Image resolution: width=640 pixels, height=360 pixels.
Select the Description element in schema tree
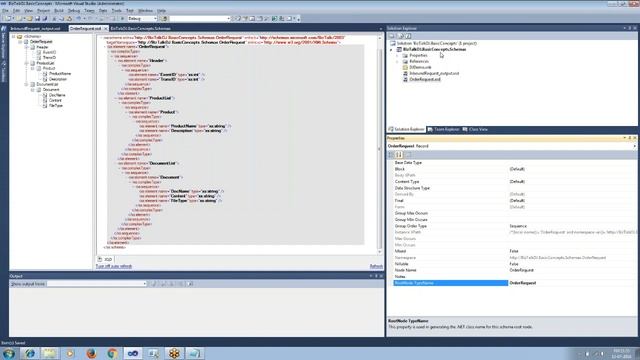click(58, 79)
